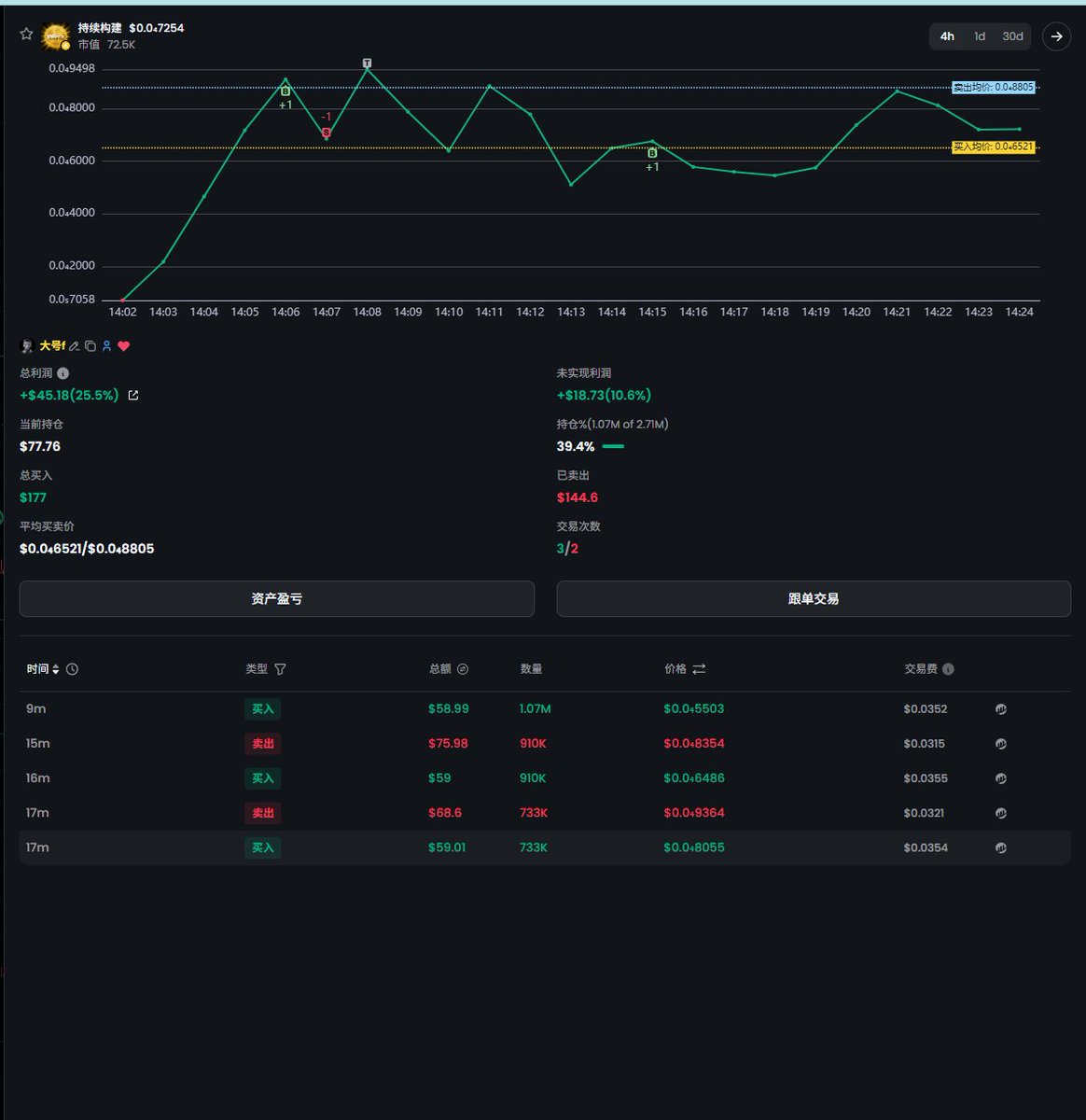Image resolution: width=1086 pixels, height=1120 pixels.
Task: Switch chart range to 1d
Action: click(980, 36)
